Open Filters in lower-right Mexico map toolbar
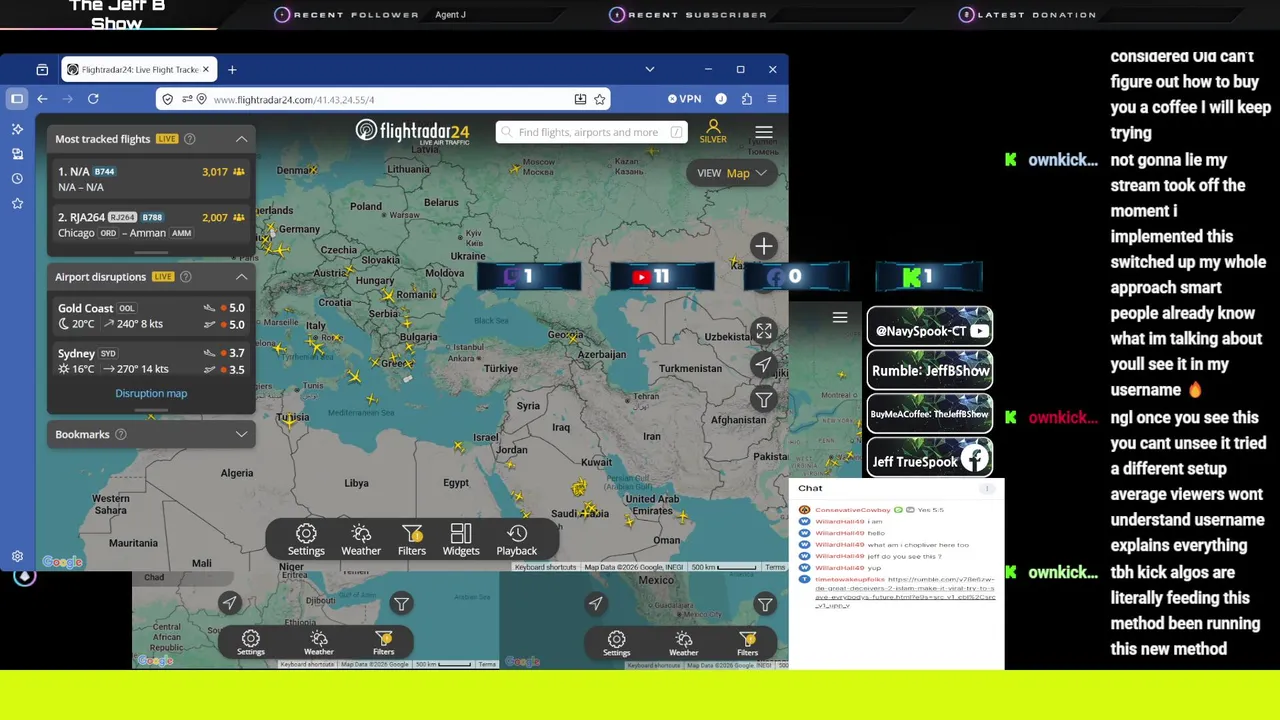The width and height of the screenshot is (1280, 720). click(748, 643)
